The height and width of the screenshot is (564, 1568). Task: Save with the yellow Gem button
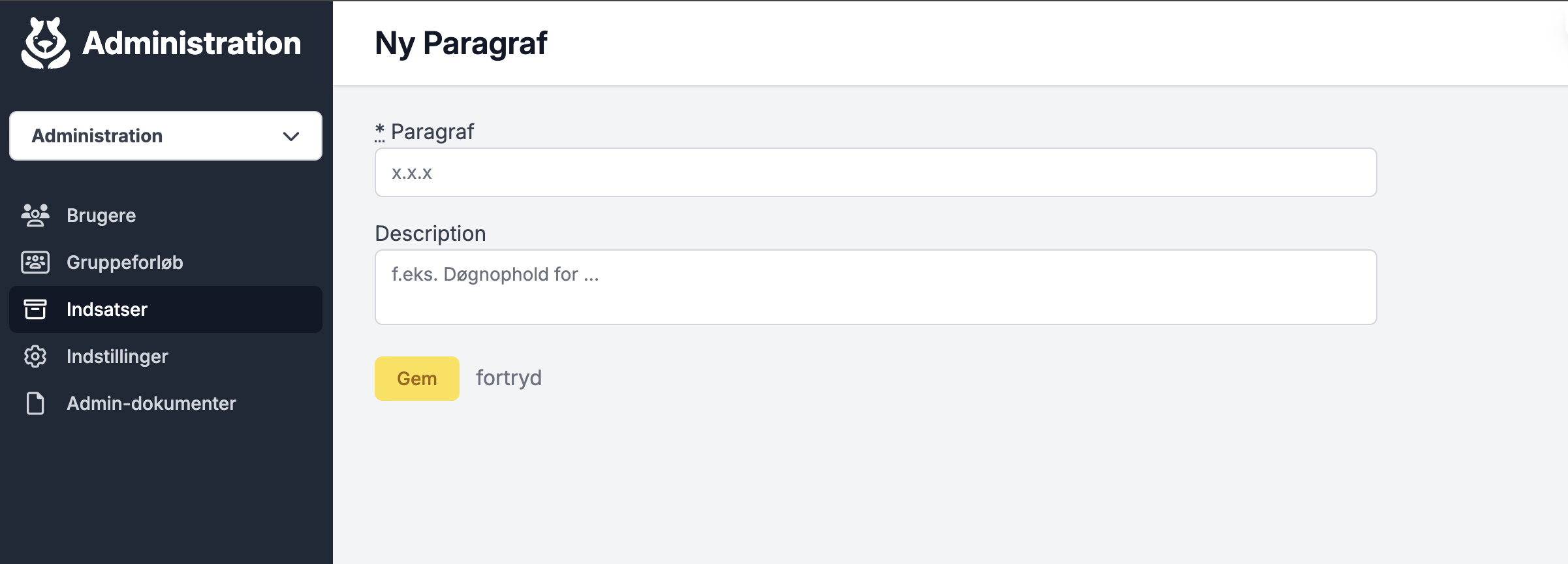[x=417, y=379]
